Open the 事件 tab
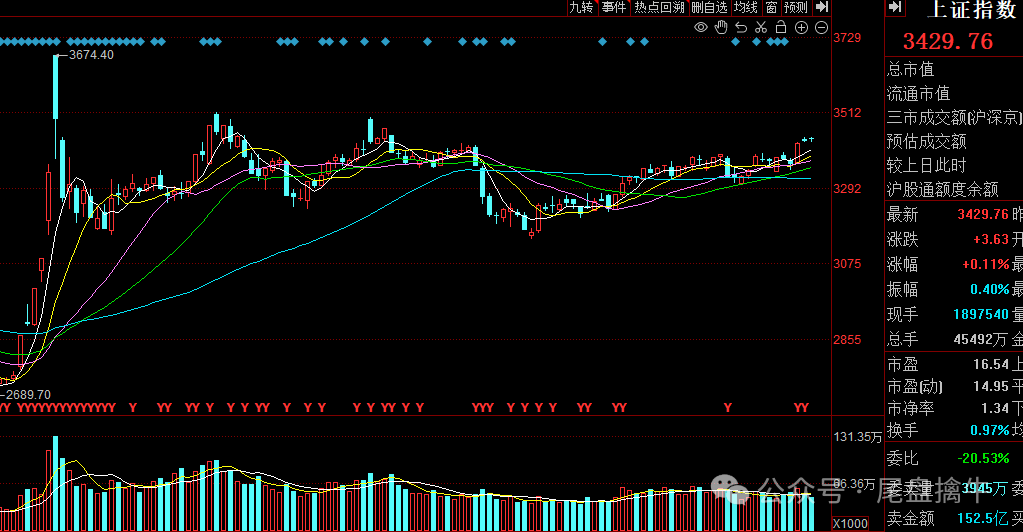The width and height of the screenshot is (1023, 532). click(x=613, y=7)
